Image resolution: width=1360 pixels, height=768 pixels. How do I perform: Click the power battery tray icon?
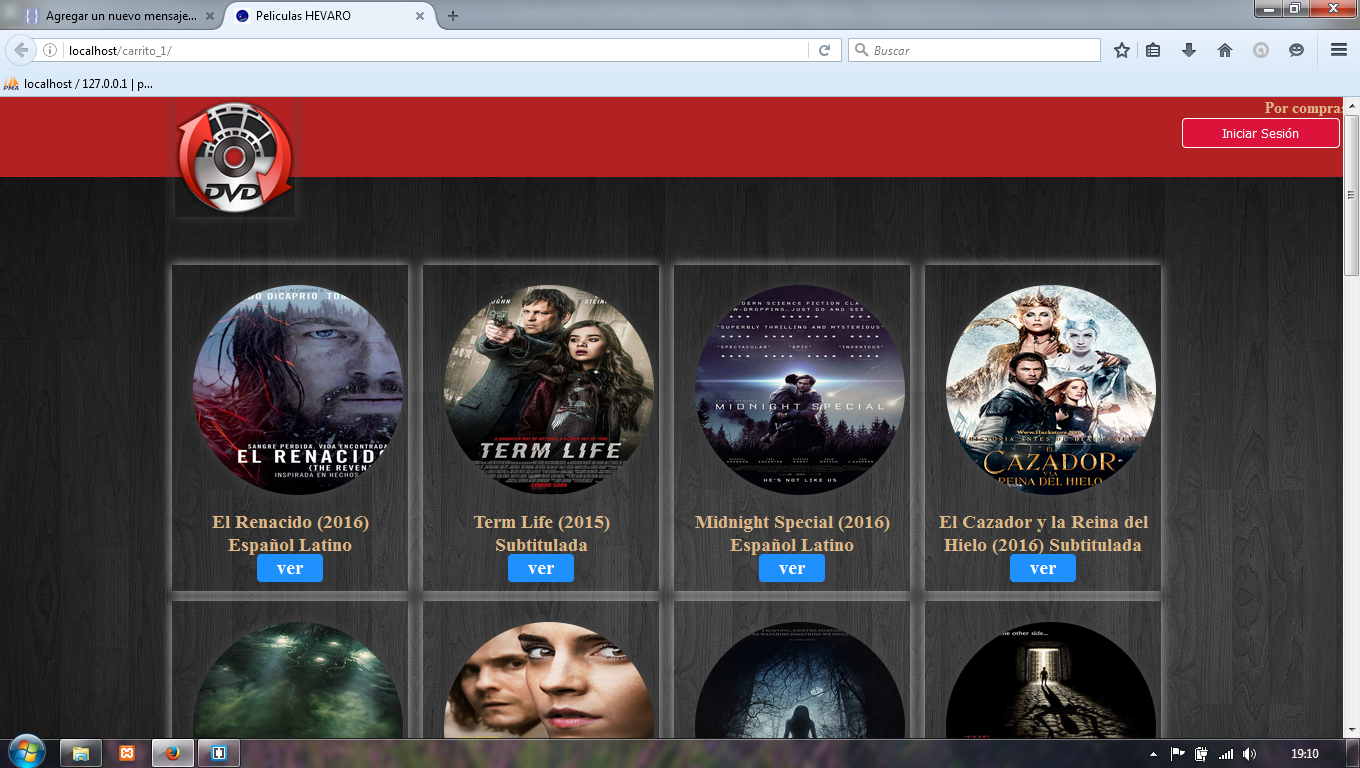tap(1202, 754)
